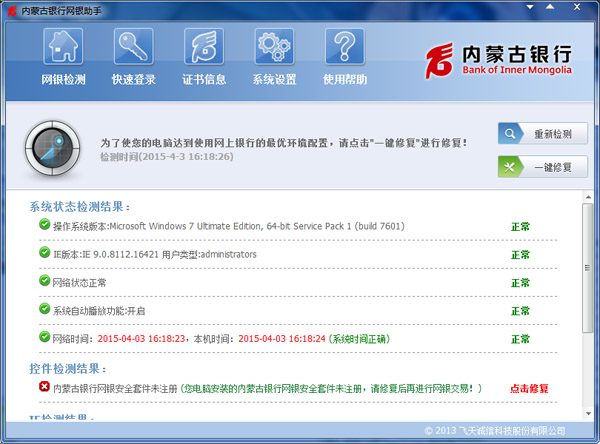Open the 快速登录 key icon

point(134,46)
